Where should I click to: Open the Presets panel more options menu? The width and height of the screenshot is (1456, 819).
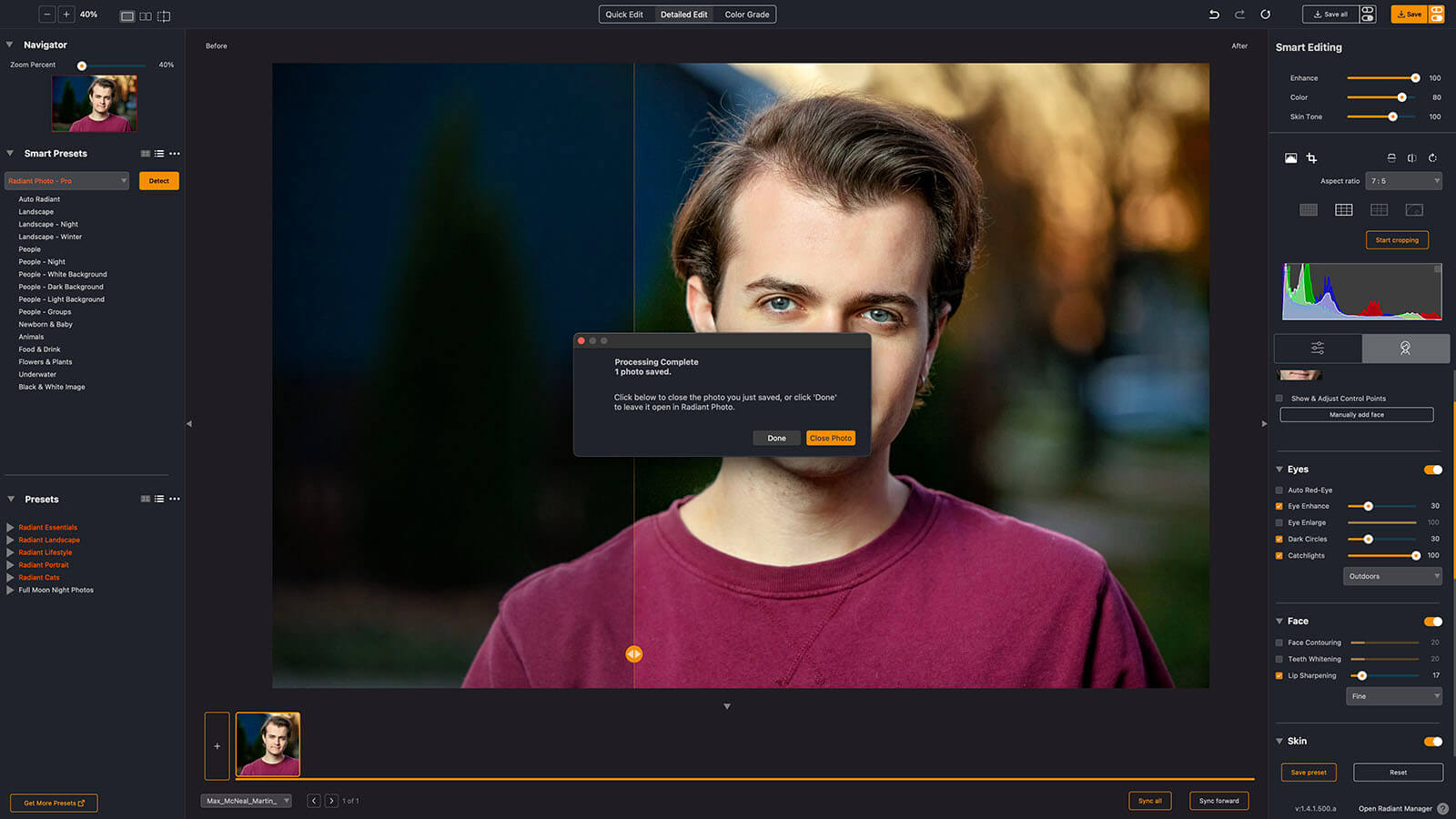pos(175,499)
